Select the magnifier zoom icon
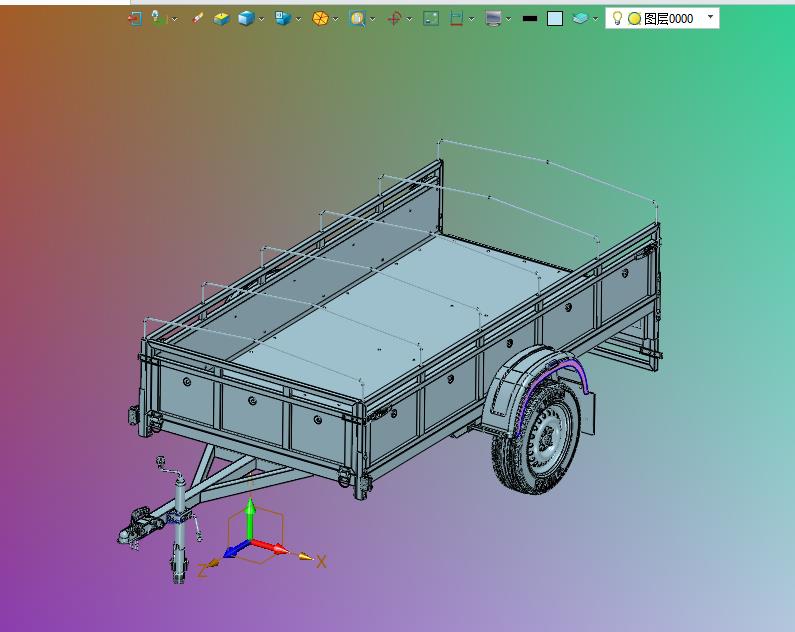The height and width of the screenshot is (632, 795). pos(357,19)
